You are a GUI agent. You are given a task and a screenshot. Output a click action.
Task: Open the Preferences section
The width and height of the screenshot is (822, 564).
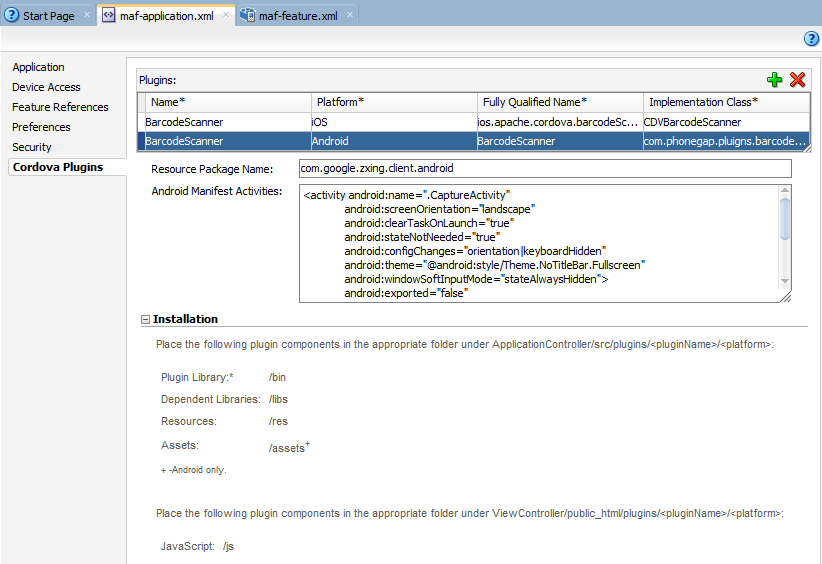tap(41, 127)
